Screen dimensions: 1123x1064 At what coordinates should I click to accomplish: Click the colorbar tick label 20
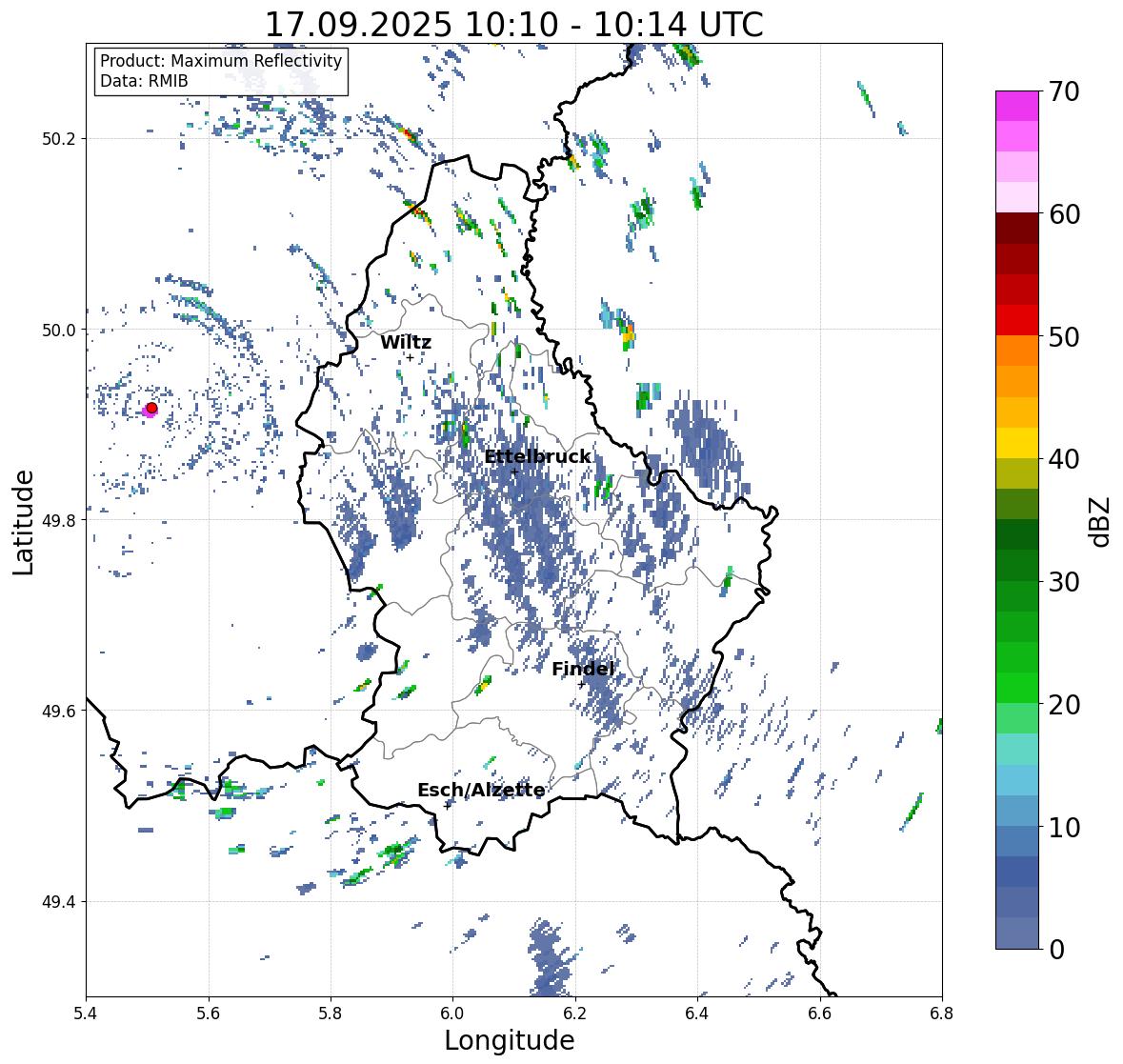tap(1064, 705)
